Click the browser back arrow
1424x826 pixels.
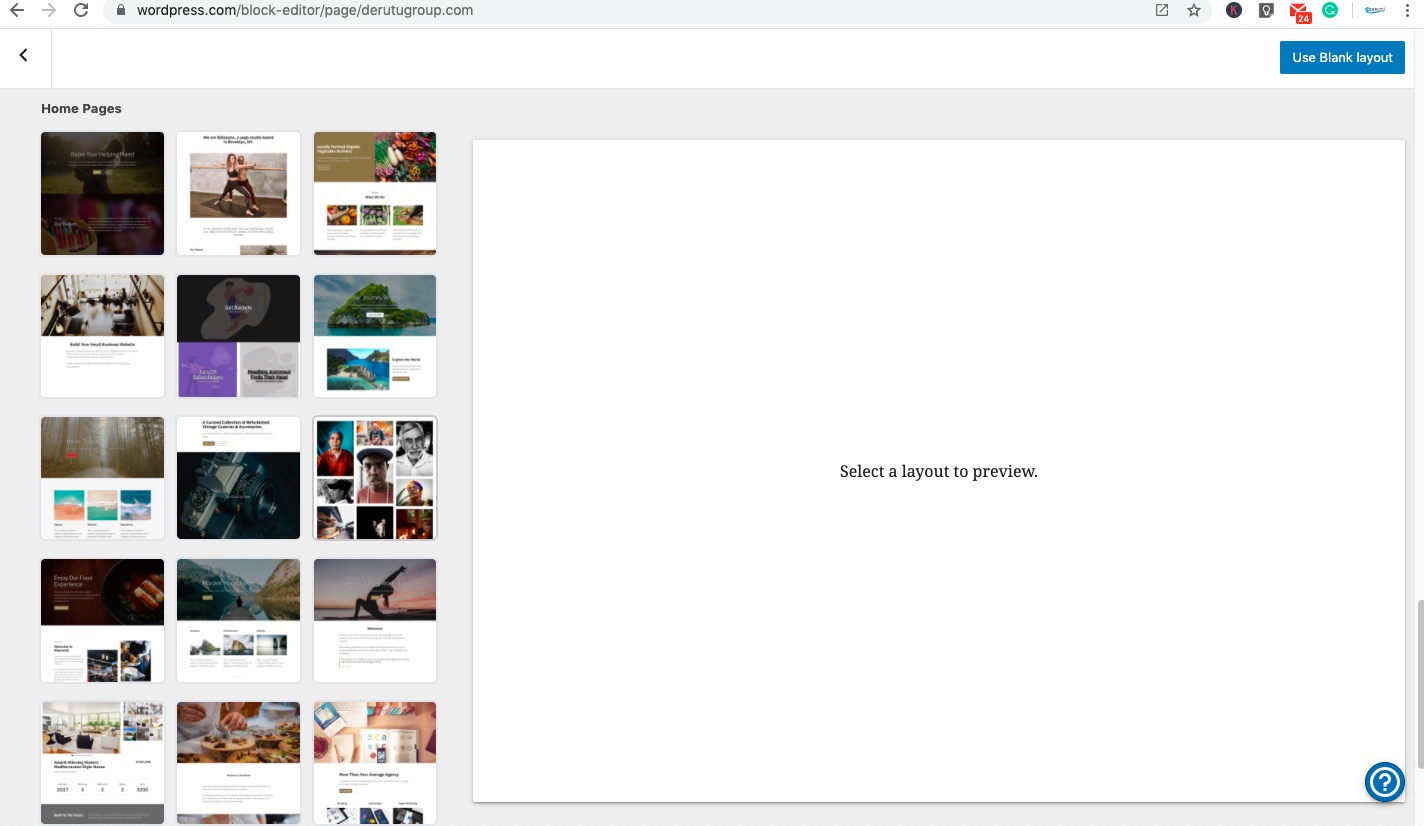click(16, 10)
